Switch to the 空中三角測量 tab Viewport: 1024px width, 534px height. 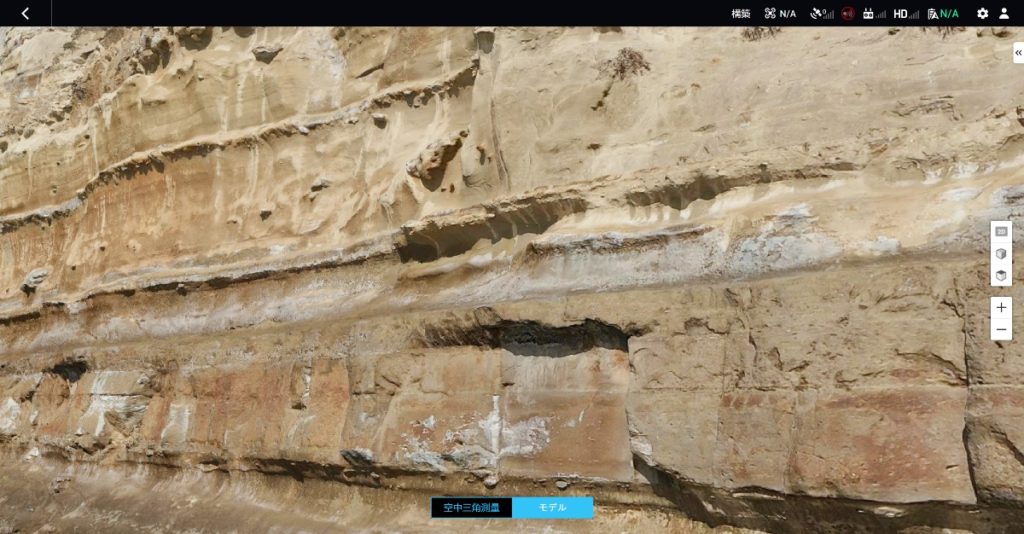pyautogui.click(x=471, y=508)
